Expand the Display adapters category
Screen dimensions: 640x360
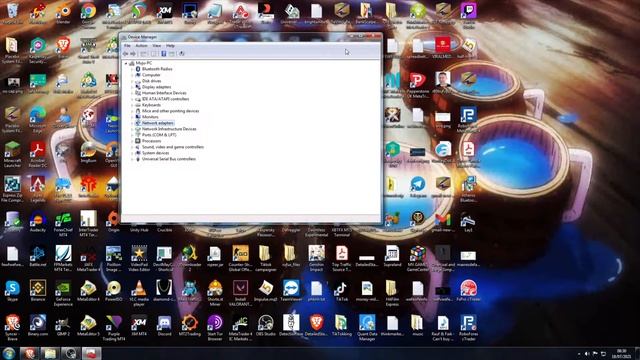(x=132, y=87)
